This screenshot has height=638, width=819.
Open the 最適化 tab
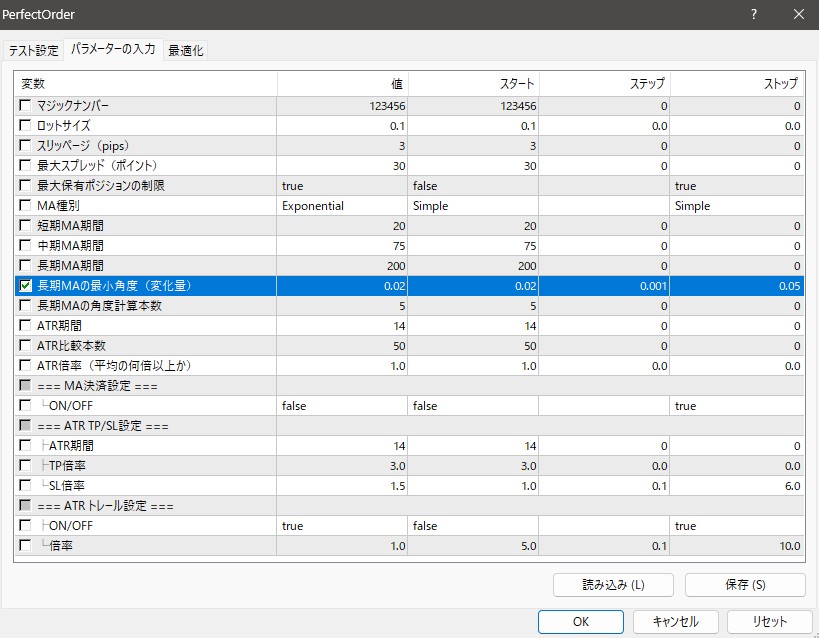coord(185,48)
